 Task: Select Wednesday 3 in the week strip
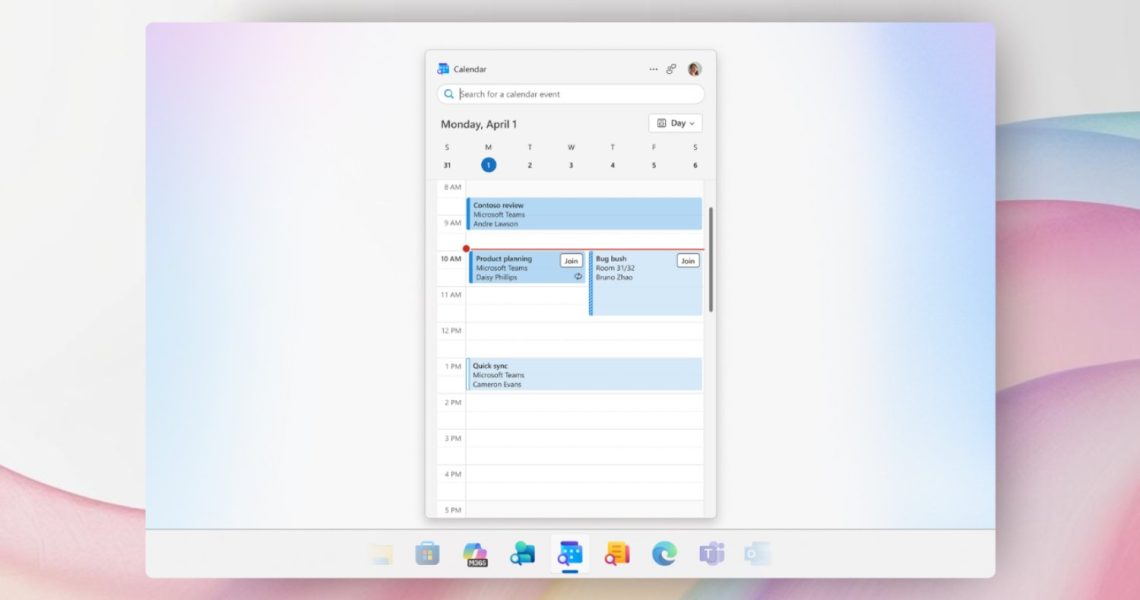click(x=571, y=165)
